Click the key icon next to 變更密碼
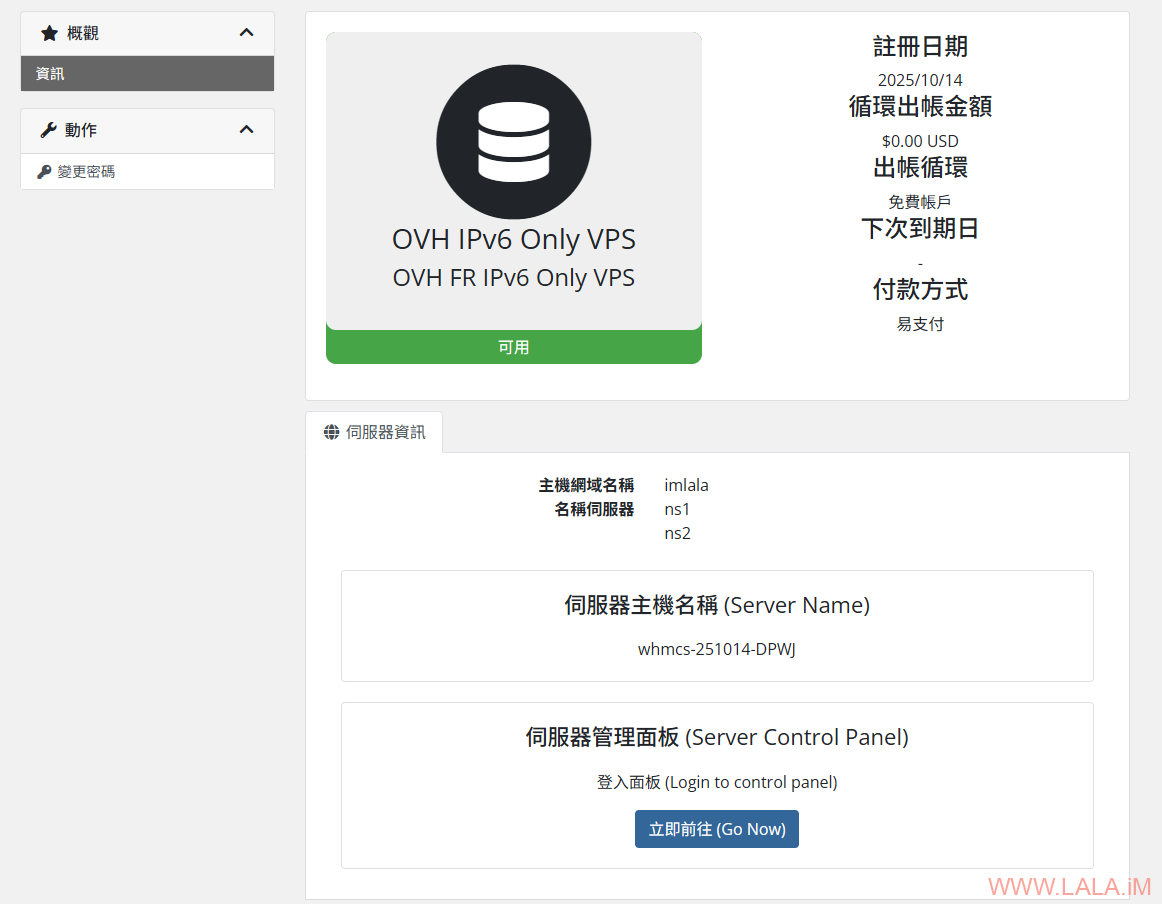Viewport: 1162px width, 904px height. pos(44,172)
